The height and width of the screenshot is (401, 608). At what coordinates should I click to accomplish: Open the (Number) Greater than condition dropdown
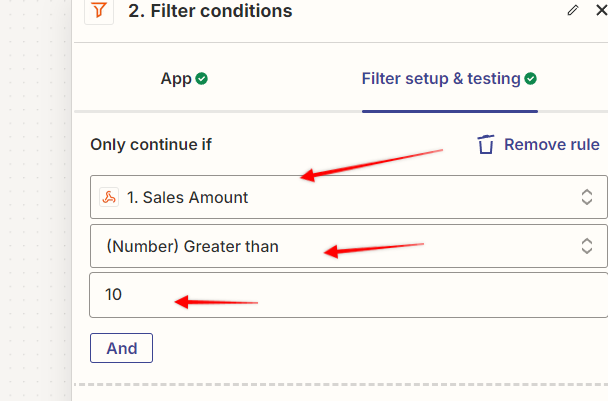pyautogui.click(x=349, y=246)
